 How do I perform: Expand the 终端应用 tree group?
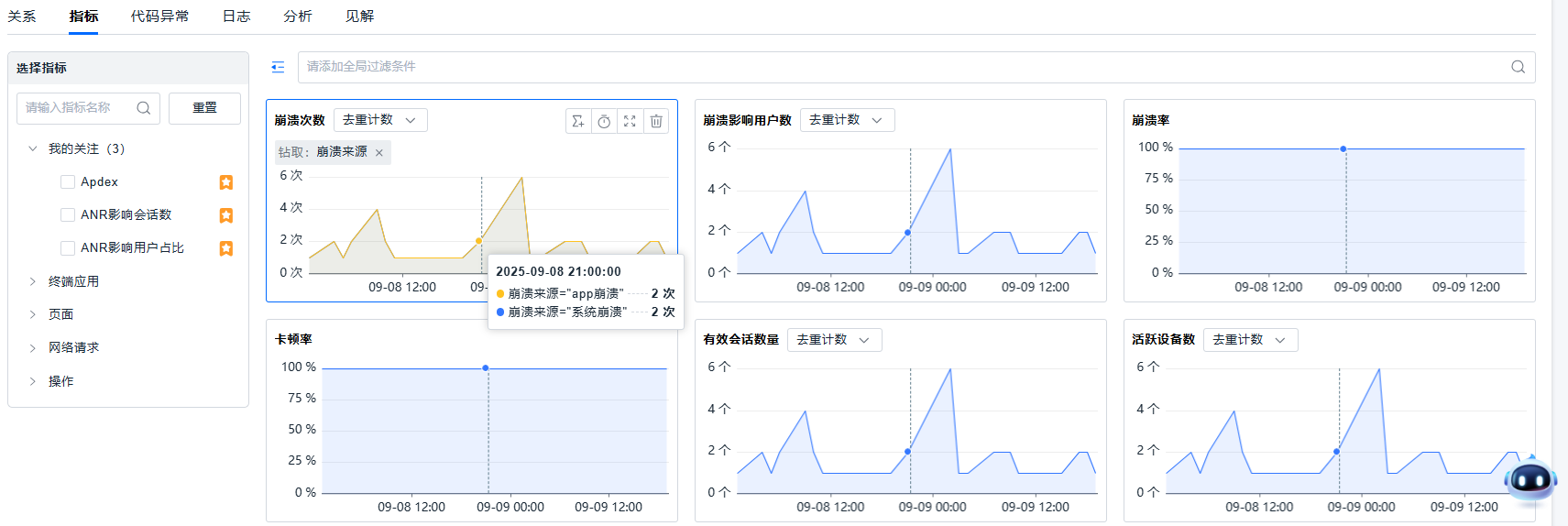click(33, 281)
